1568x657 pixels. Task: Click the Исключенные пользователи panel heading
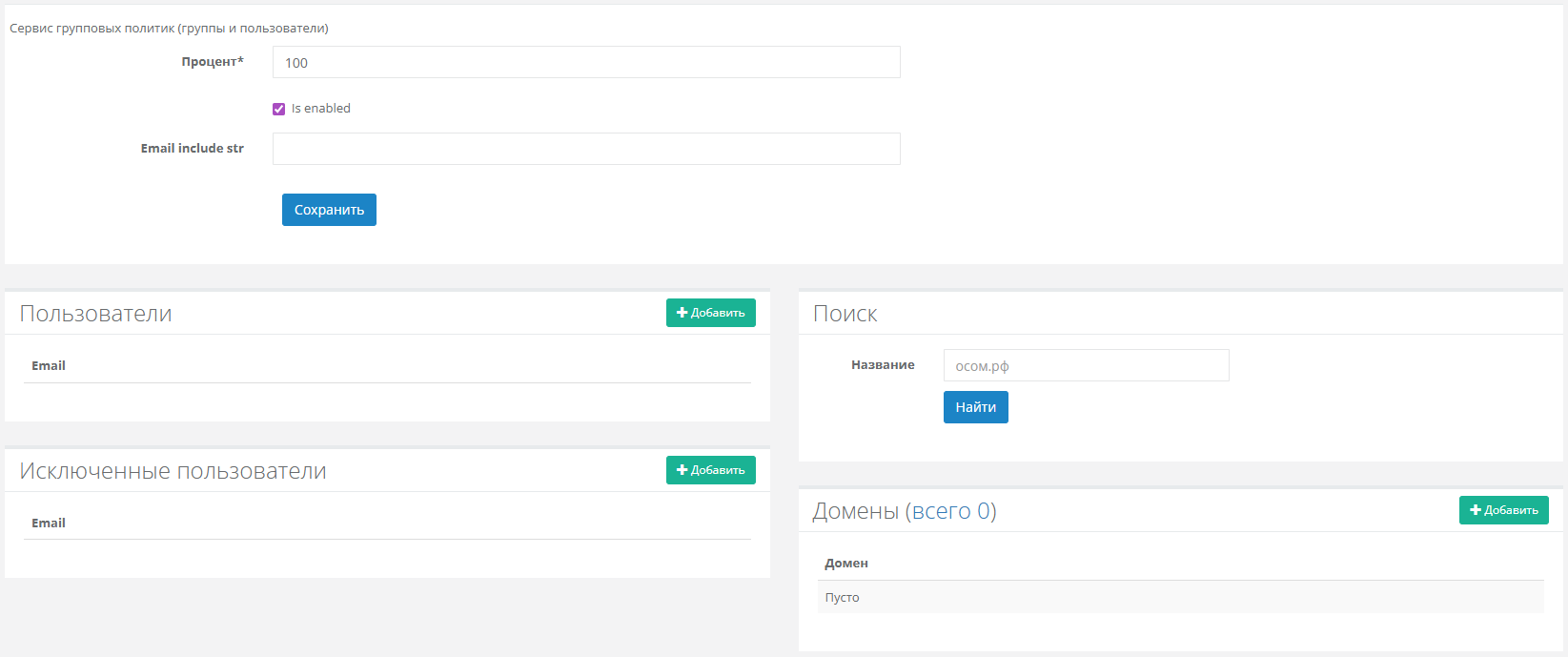tap(173, 471)
